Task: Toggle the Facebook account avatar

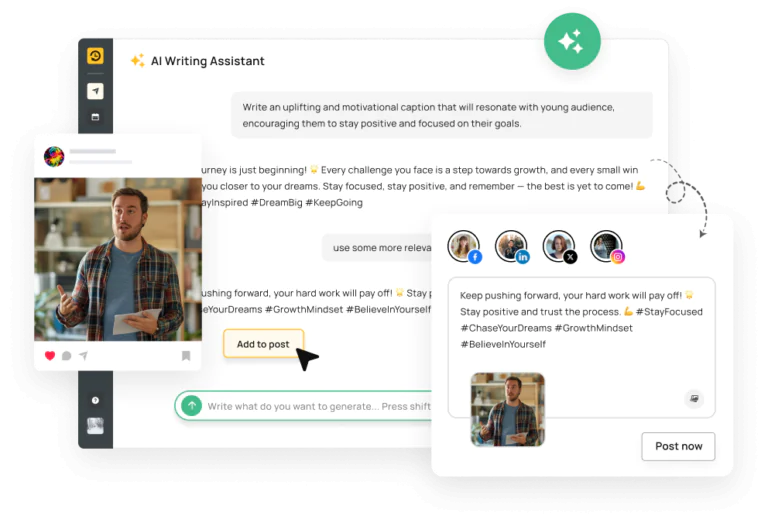Action: [x=464, y=246]
